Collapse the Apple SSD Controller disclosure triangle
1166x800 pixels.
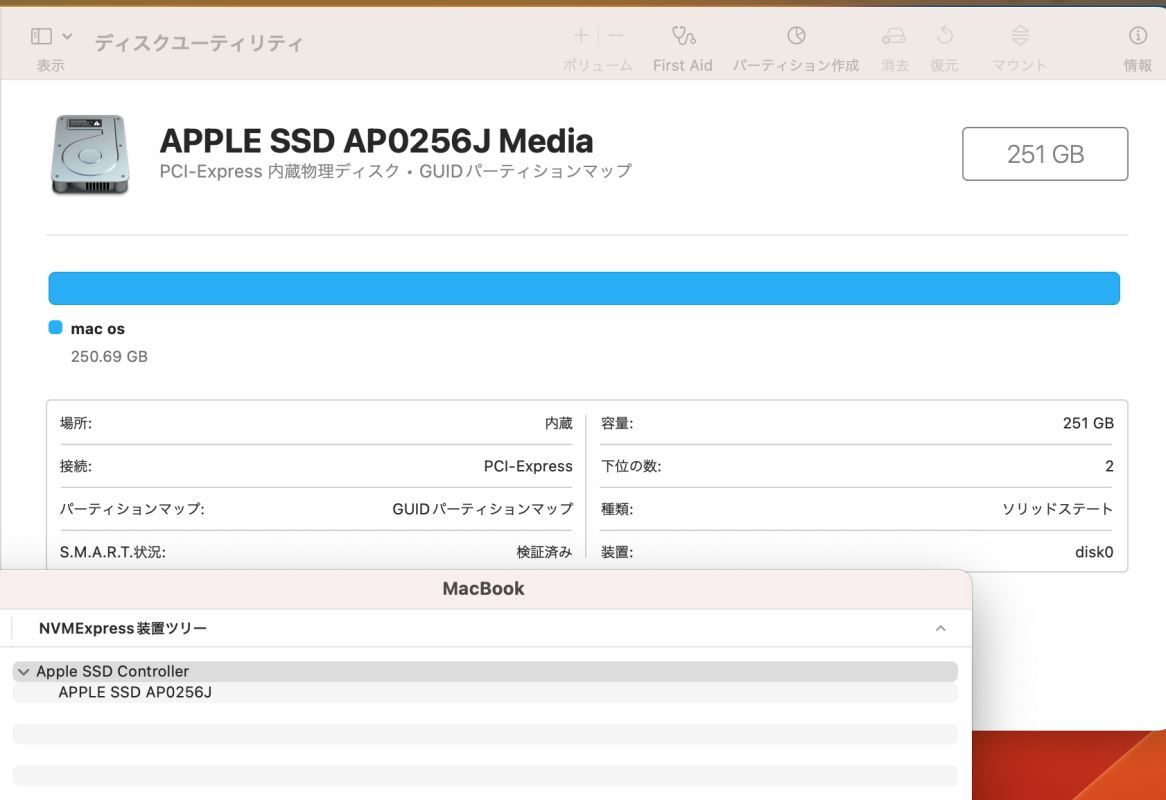pos(24,671)
